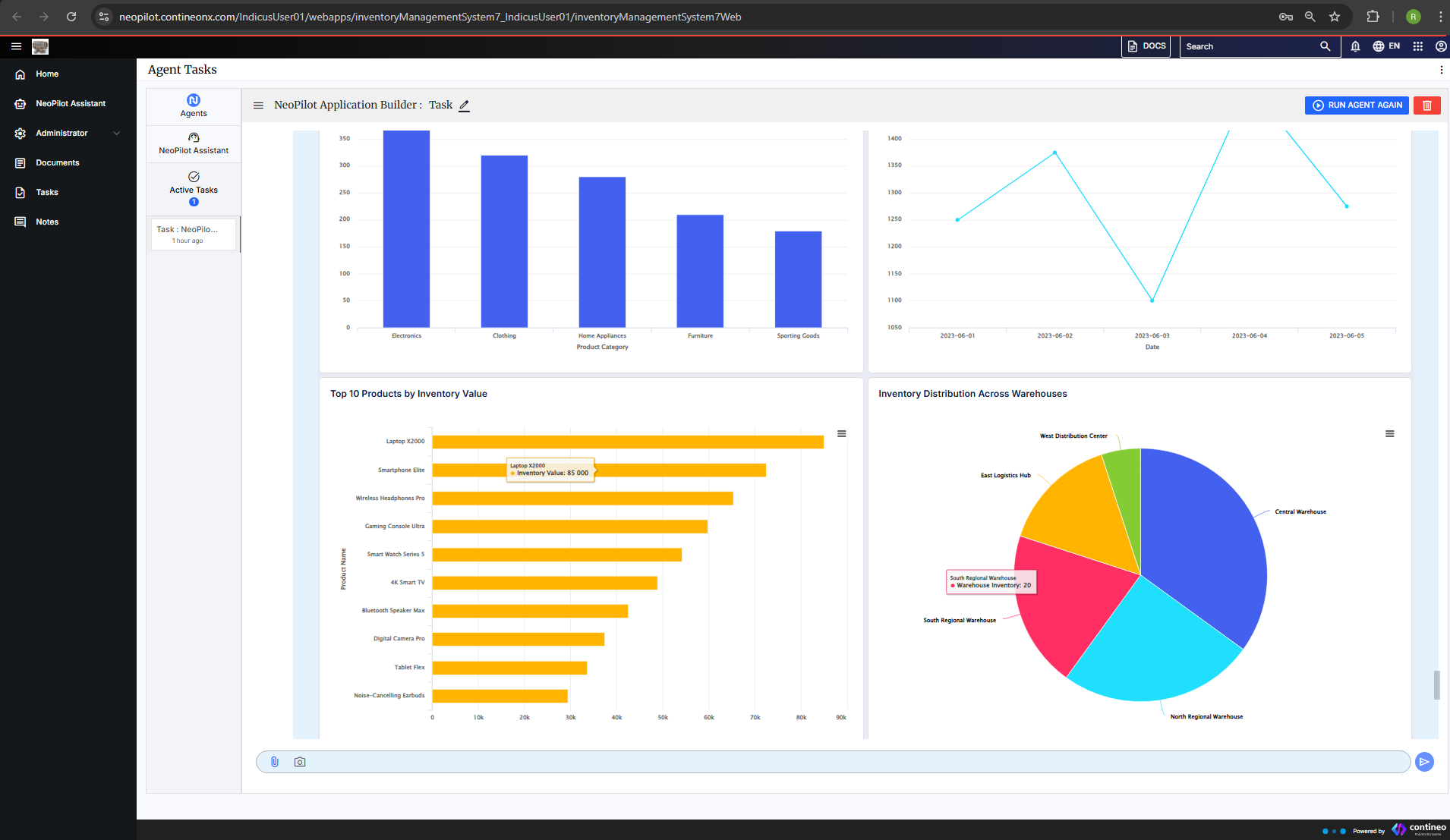Go back in browser history
Screen dimensions: 1450x840
tap(17, 17)
